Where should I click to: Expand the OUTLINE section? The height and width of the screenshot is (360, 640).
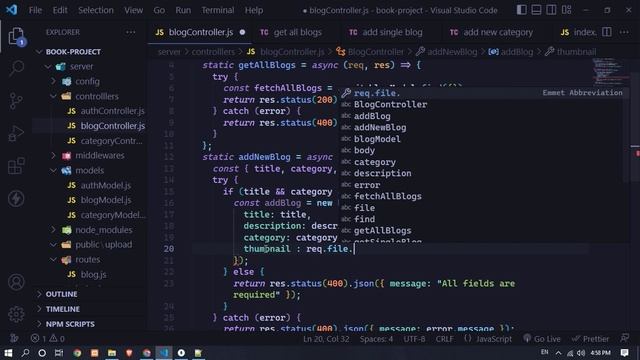point(61,294)
